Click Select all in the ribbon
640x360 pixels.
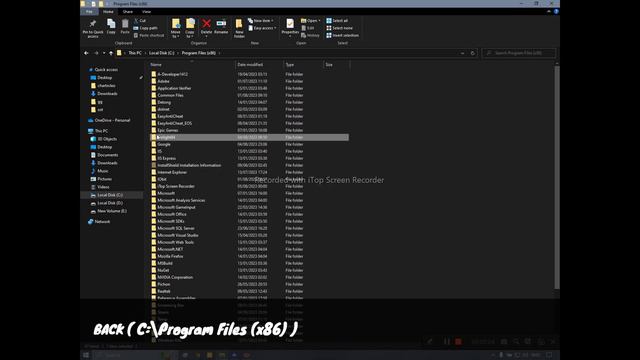(x=337, y=20)
